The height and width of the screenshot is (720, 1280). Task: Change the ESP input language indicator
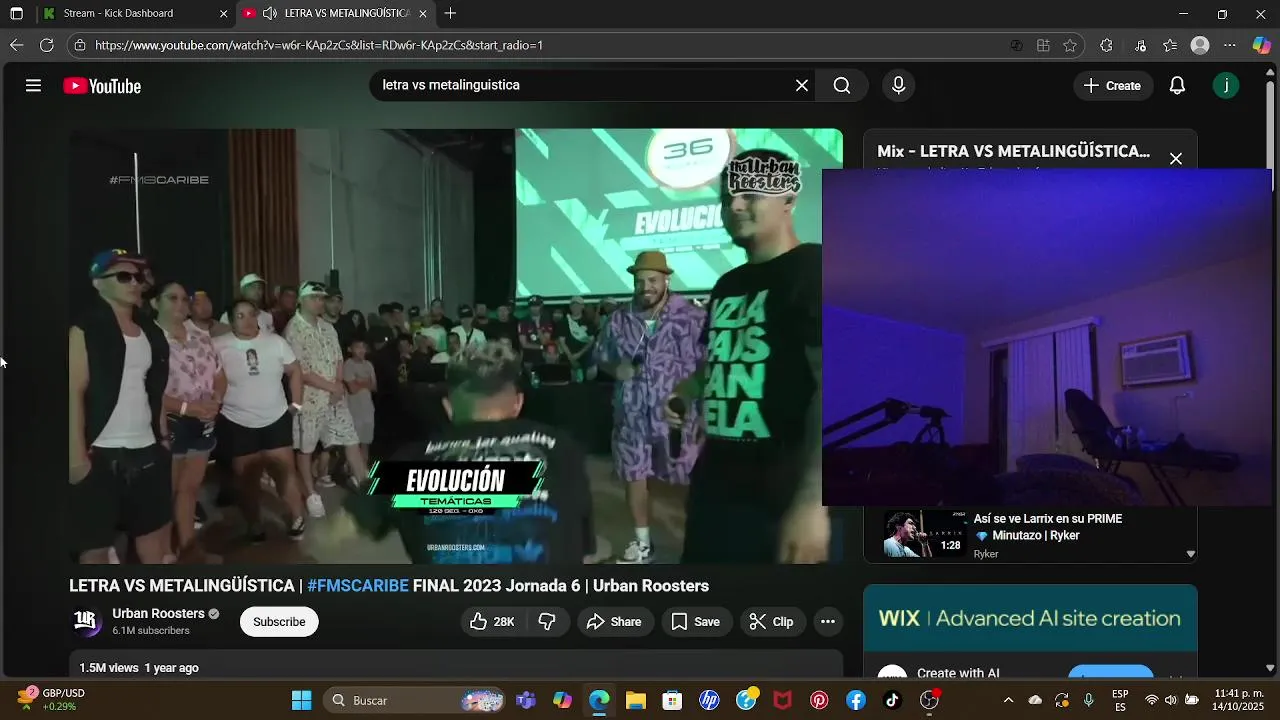[x=1120, y=700]
